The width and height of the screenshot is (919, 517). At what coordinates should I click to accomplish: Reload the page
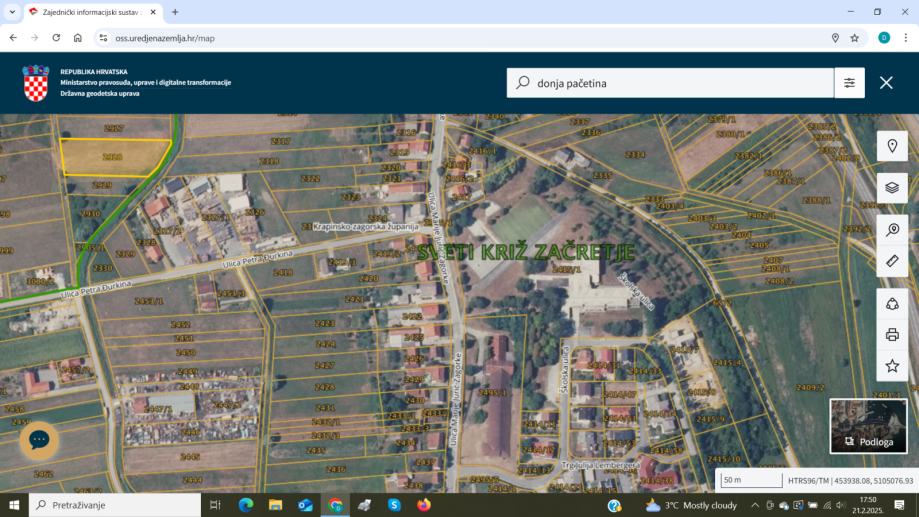pyautogui.click(x=56, y=38)
